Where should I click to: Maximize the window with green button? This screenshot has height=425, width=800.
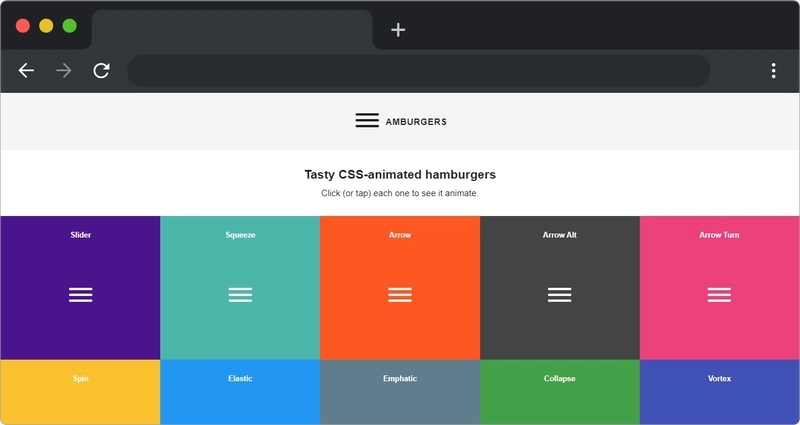(70, 26)
